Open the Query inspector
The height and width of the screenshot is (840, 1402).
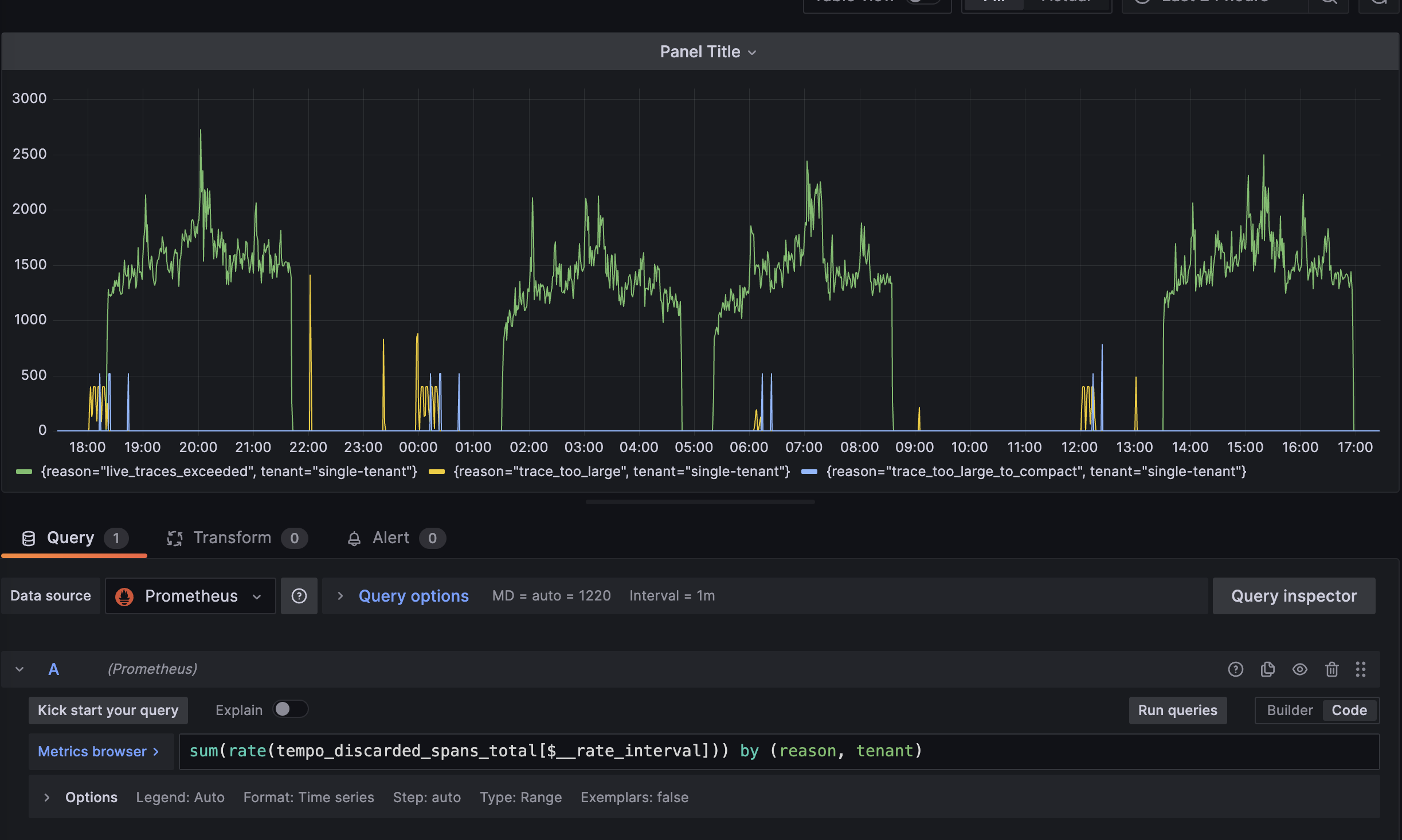pyautogui.click(x=1293, y=596)
